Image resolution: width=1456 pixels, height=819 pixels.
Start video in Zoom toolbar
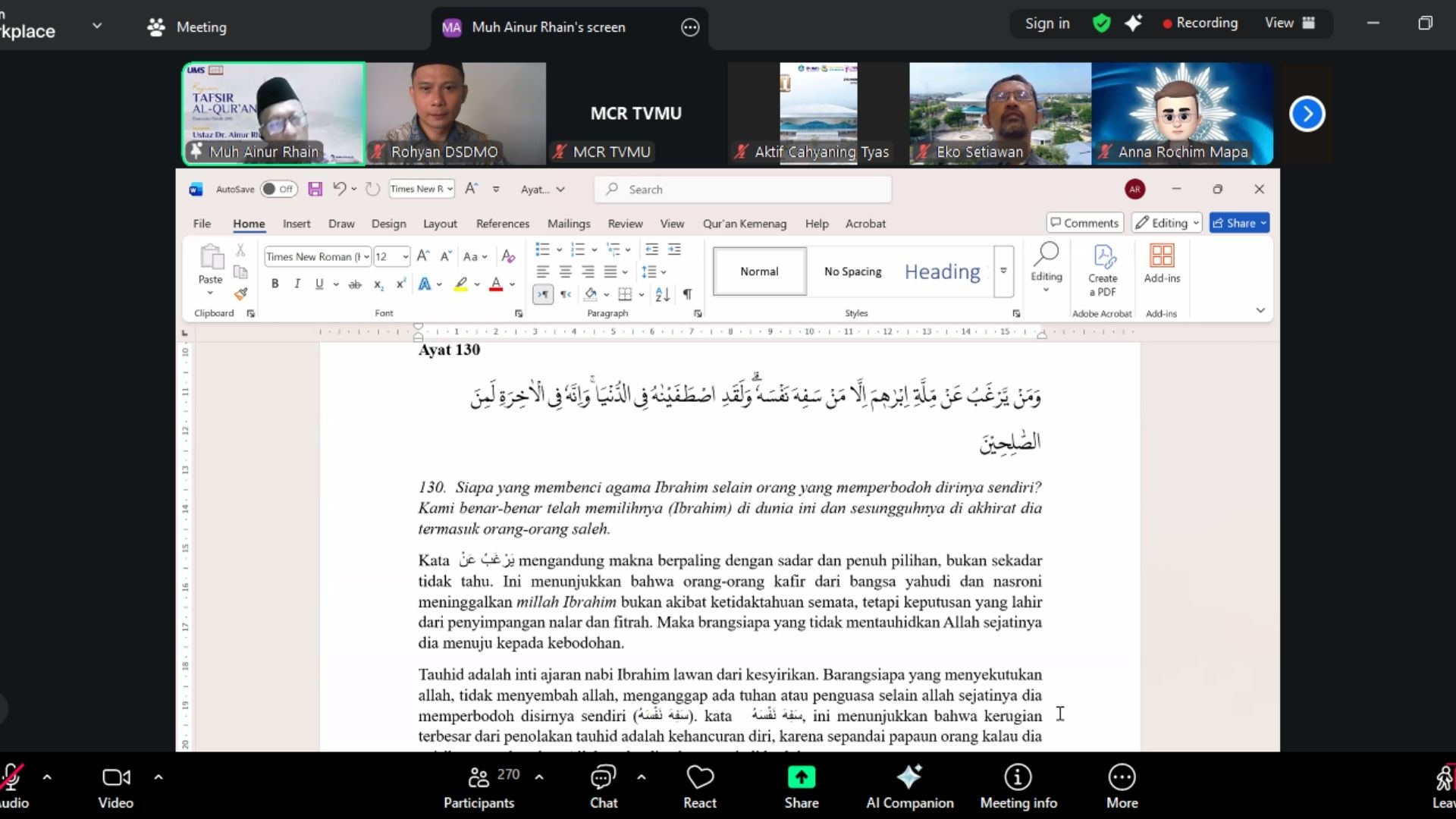pos(116,787)
